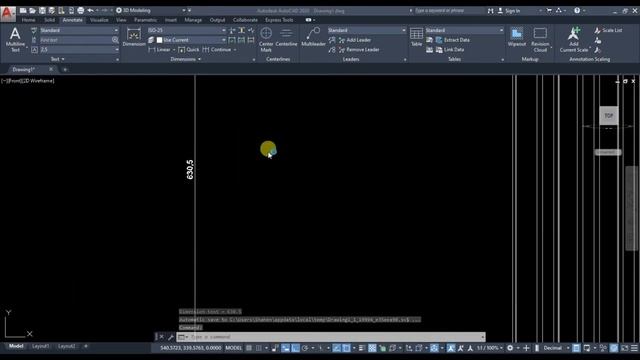Toggle Dynamic Input in status bar

click(x=285, y=348)
